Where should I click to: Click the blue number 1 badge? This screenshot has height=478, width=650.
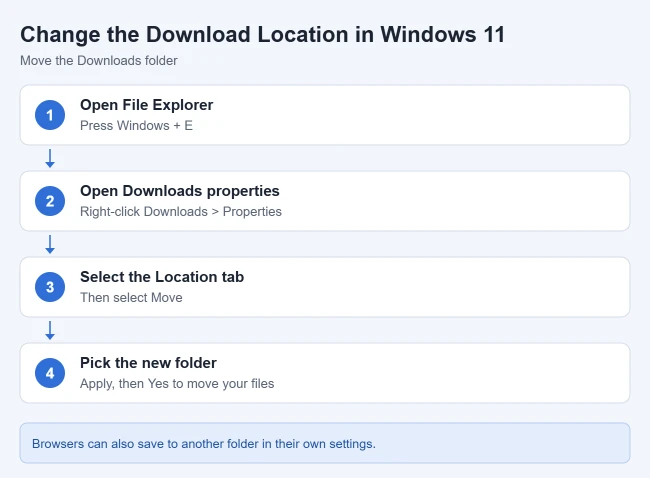click(x=50, y=115)
